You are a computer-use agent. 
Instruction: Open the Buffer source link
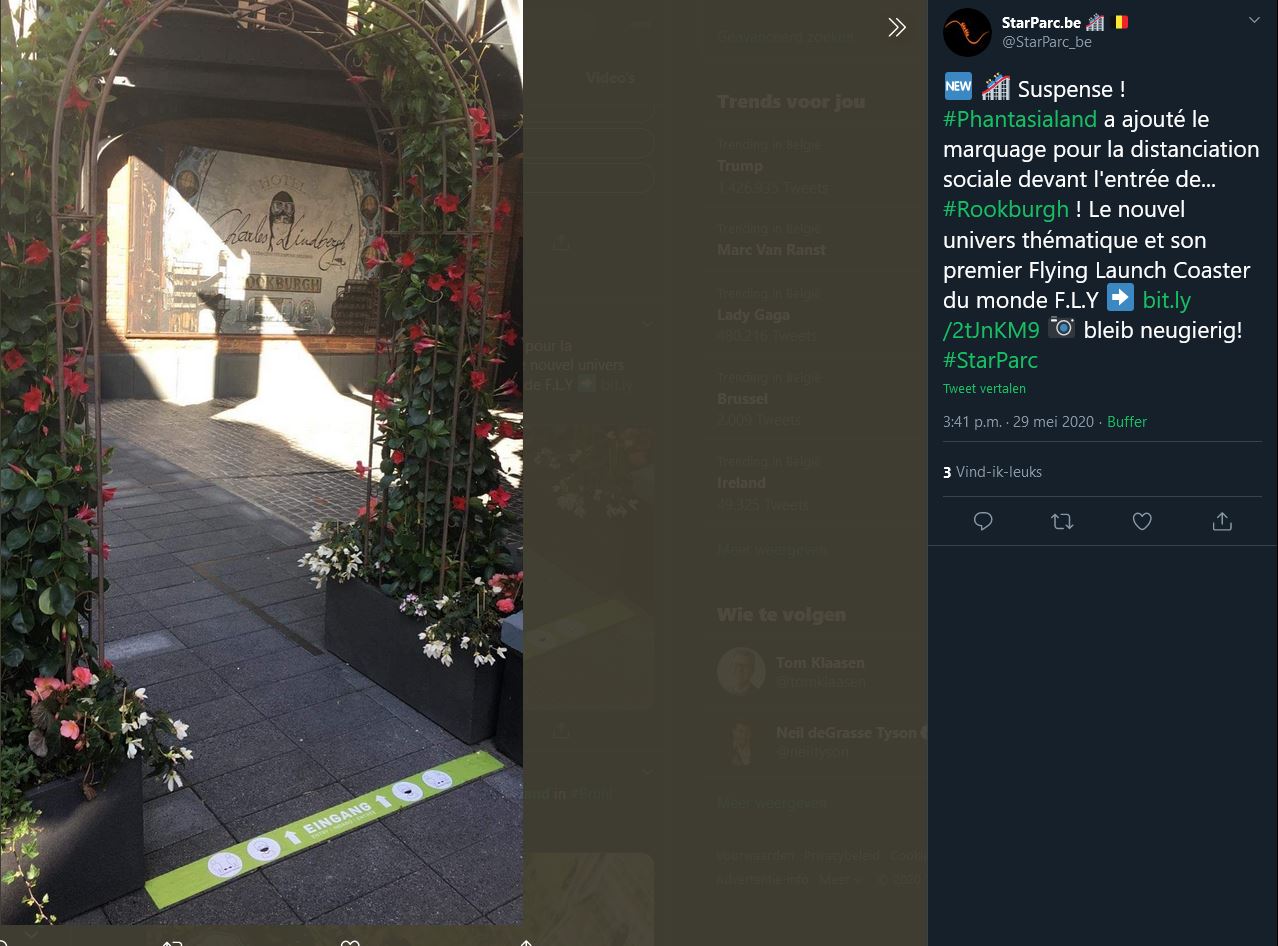[1127, 422]
